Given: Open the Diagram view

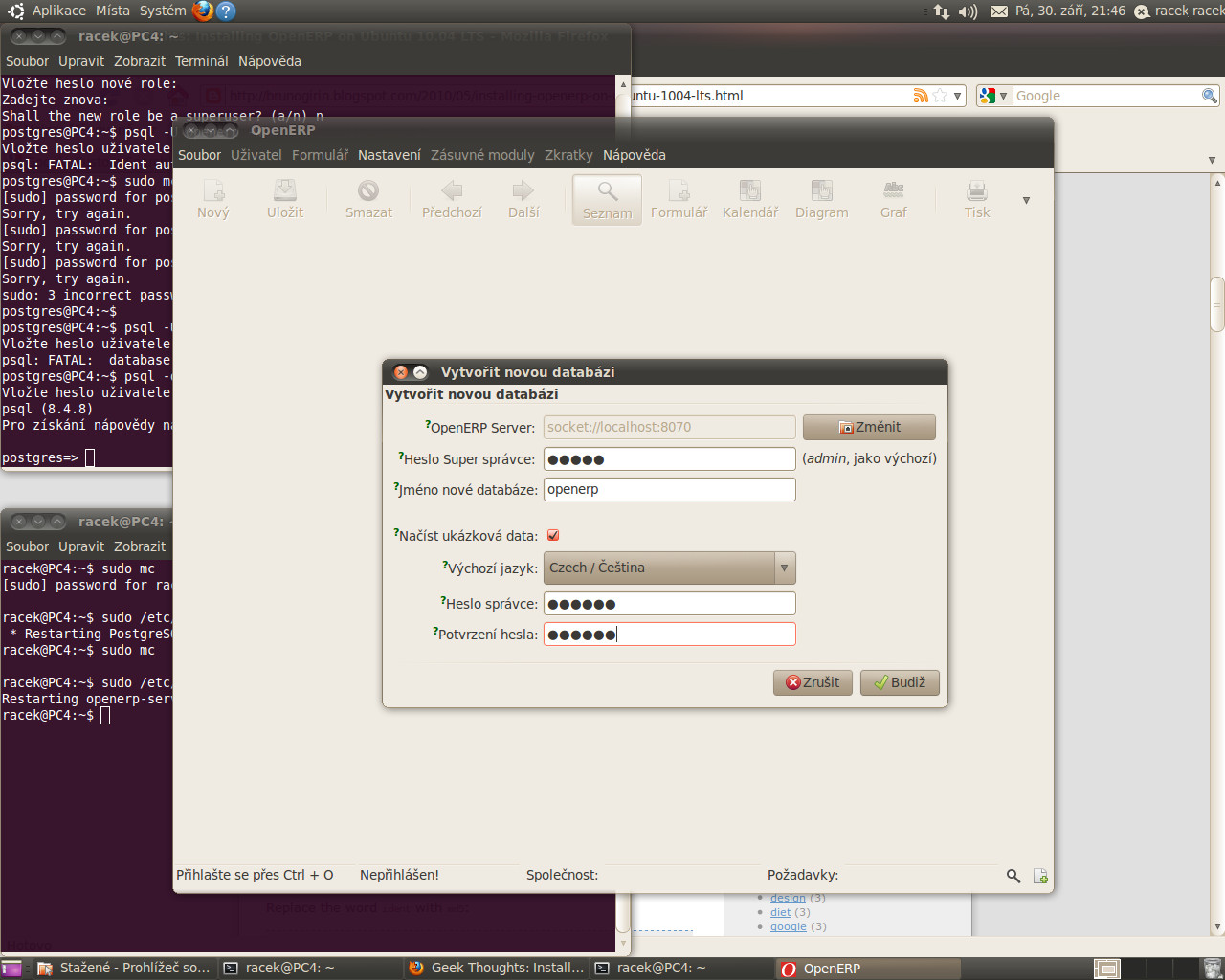Looking at the screenshot, I should pyautogui.click(x=822, y=200).
